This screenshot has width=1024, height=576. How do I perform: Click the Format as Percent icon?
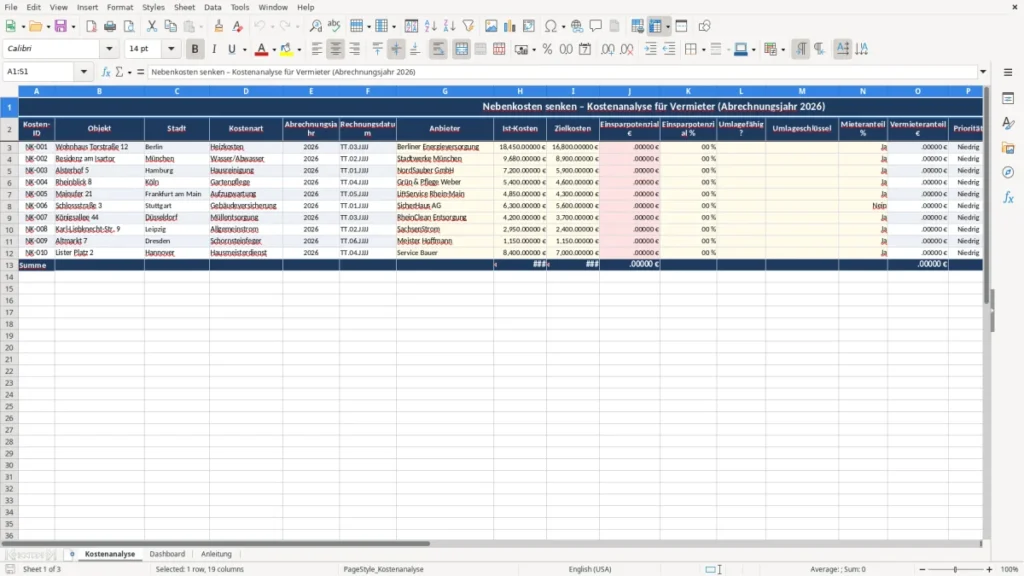tap(547, 49)
